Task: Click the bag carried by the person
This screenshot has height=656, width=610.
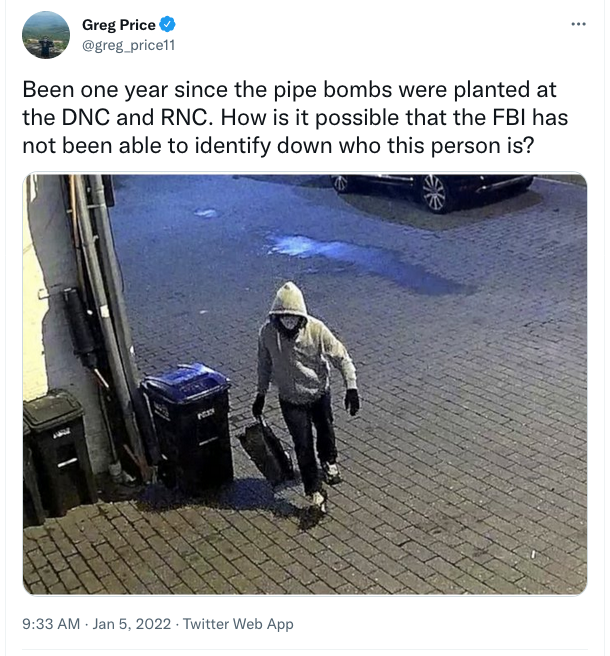Action: (266, 448)
